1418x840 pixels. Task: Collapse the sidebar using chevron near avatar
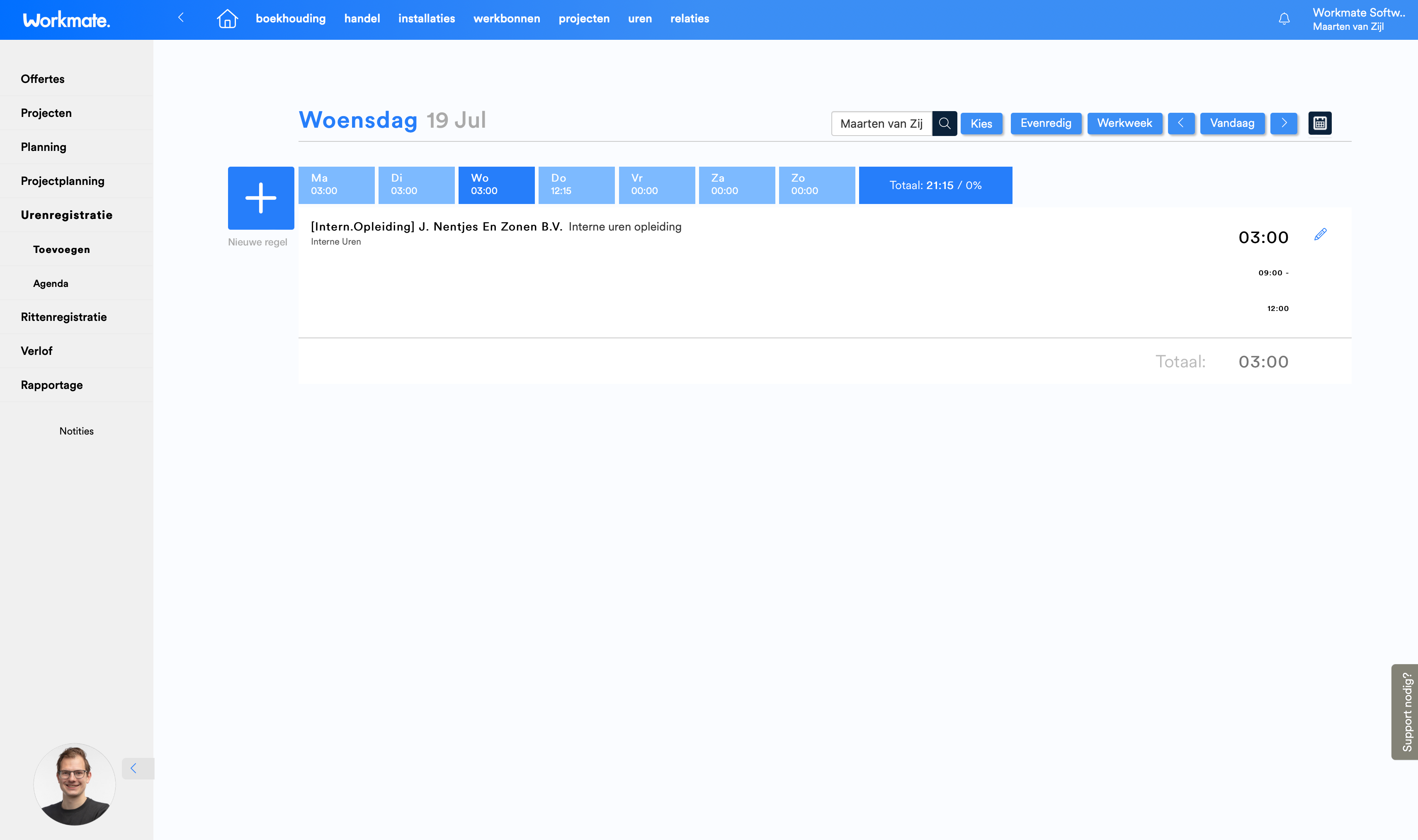pyautogui.click(x=134, y=768)
